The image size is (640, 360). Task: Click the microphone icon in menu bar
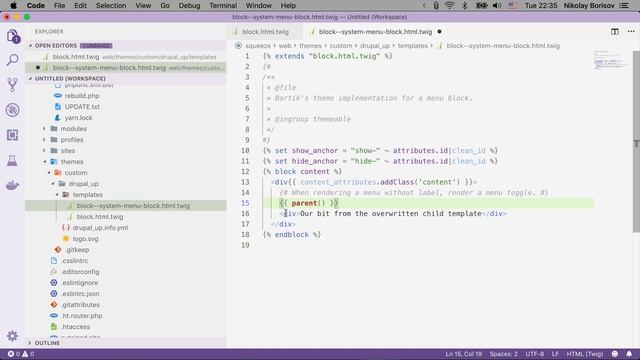click(x=436, y=5)
